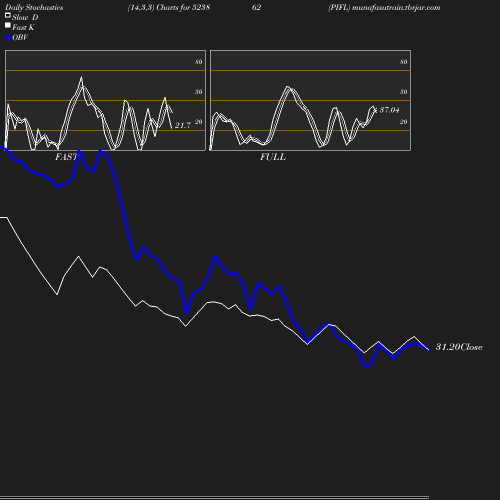Screen dimensions: 500x500
Task: Click the '80' axis label in FULL chart
Action: 404,62
